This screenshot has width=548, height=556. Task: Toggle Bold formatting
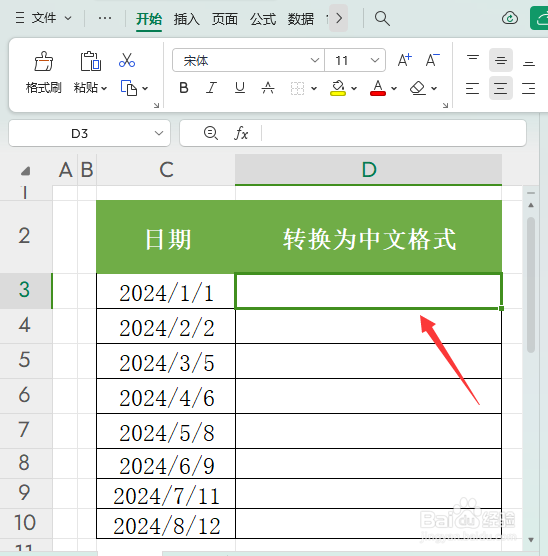[x=184, y=88]
